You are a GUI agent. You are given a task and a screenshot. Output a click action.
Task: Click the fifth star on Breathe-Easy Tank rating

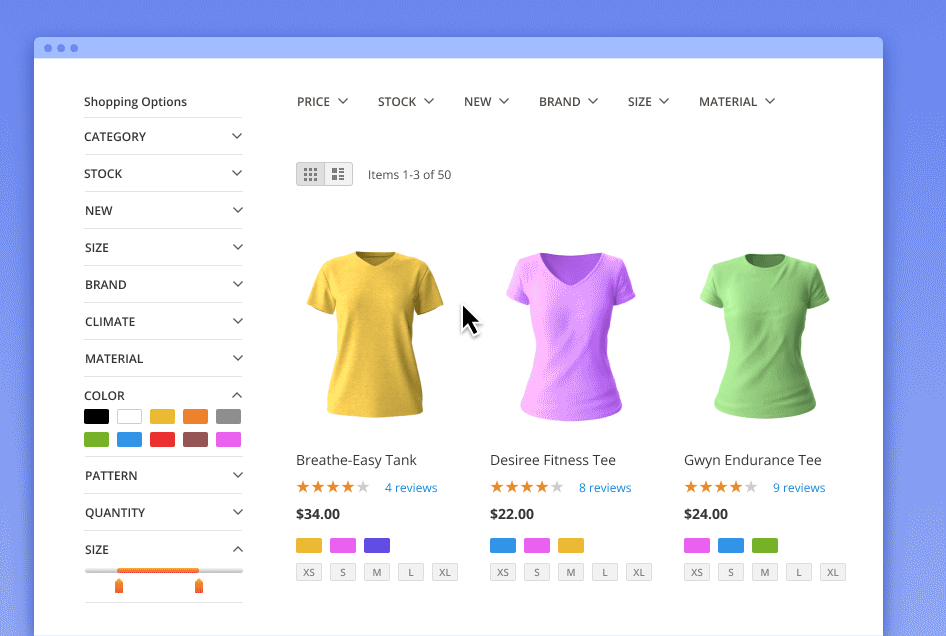coord(364,487)
